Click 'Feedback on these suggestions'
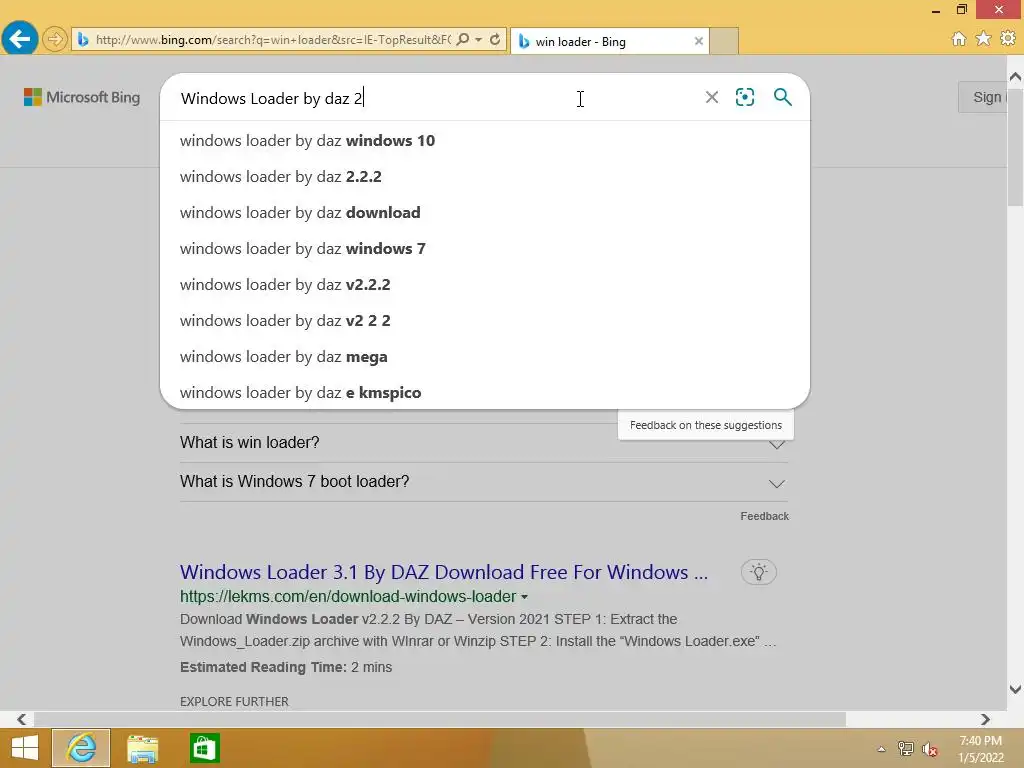The height and width of the screenshot is (768, 1024). pos(705,425)
